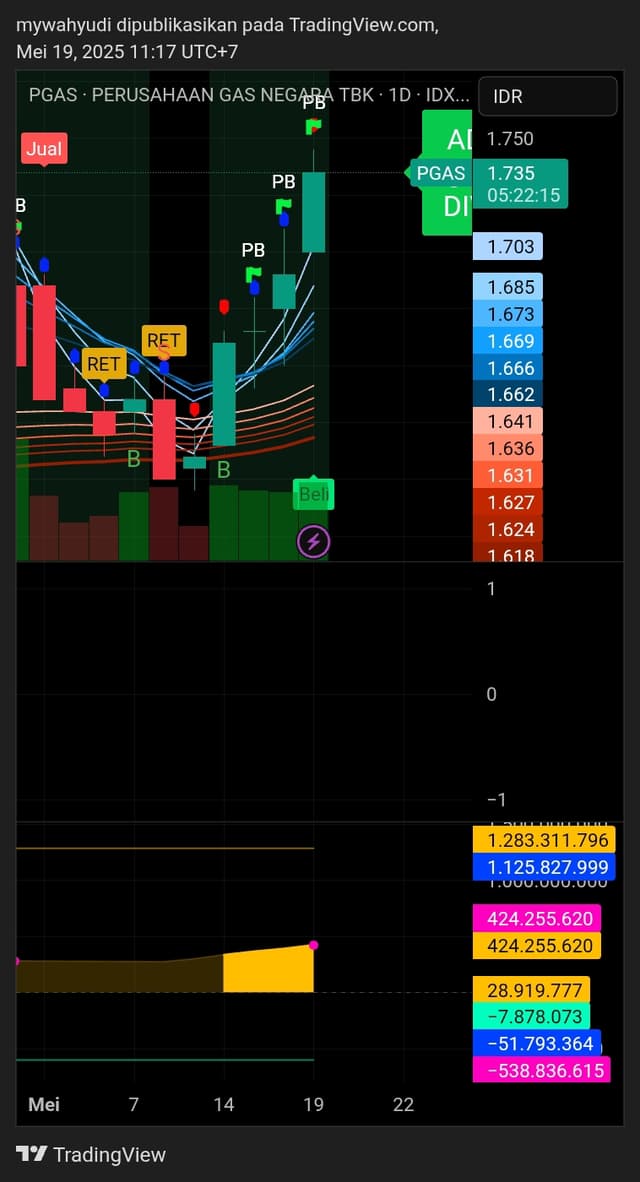Image resolution: width=640 pixels, height=1182 pixels.
Task: Click the green AD/DI panel
Action: click(447, 173)
